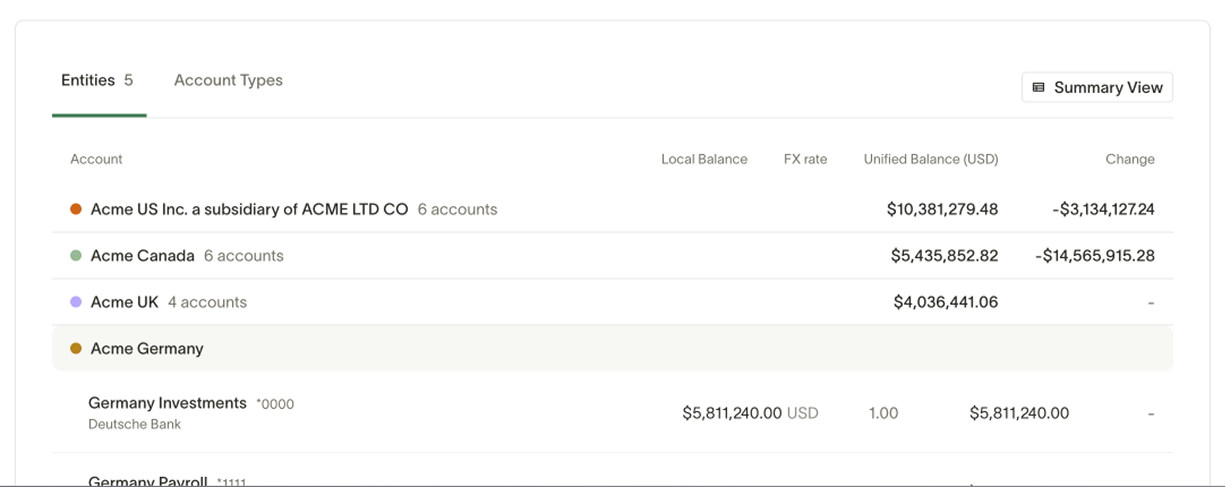Click the *0000 account number

click(275, 404)
